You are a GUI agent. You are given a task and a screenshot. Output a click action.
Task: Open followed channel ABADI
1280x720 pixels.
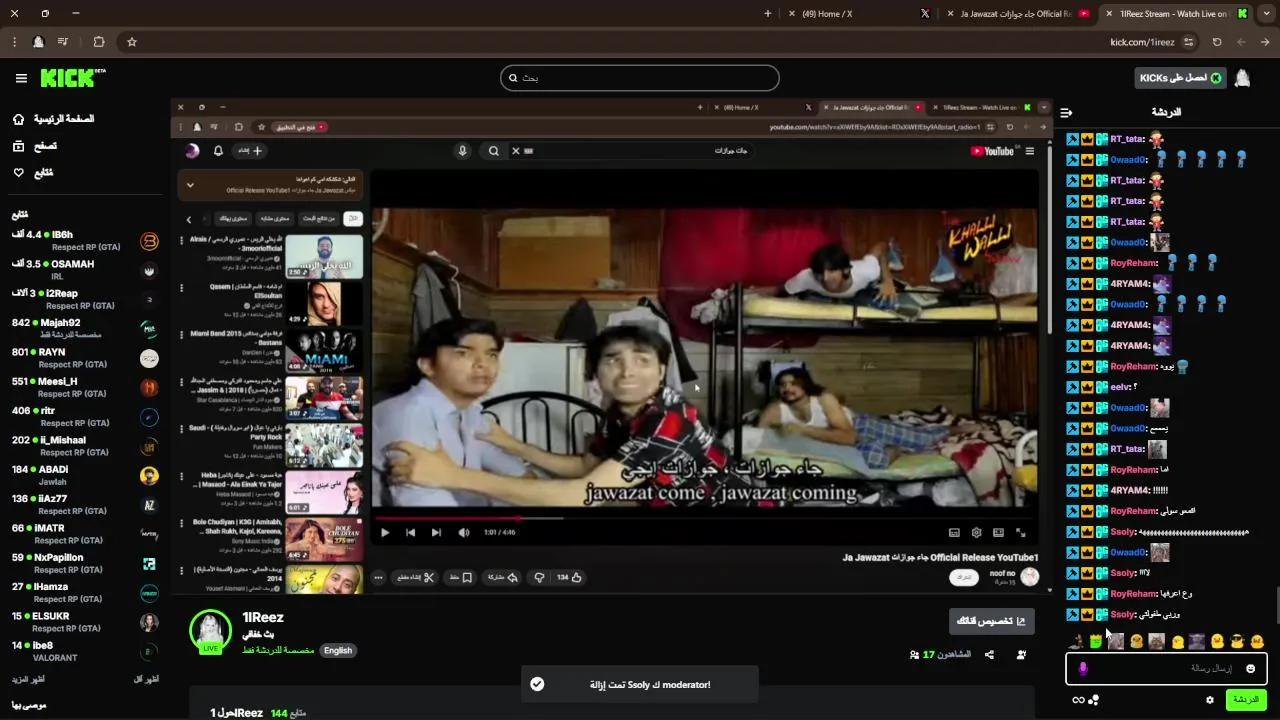click(x=84, y=475)
